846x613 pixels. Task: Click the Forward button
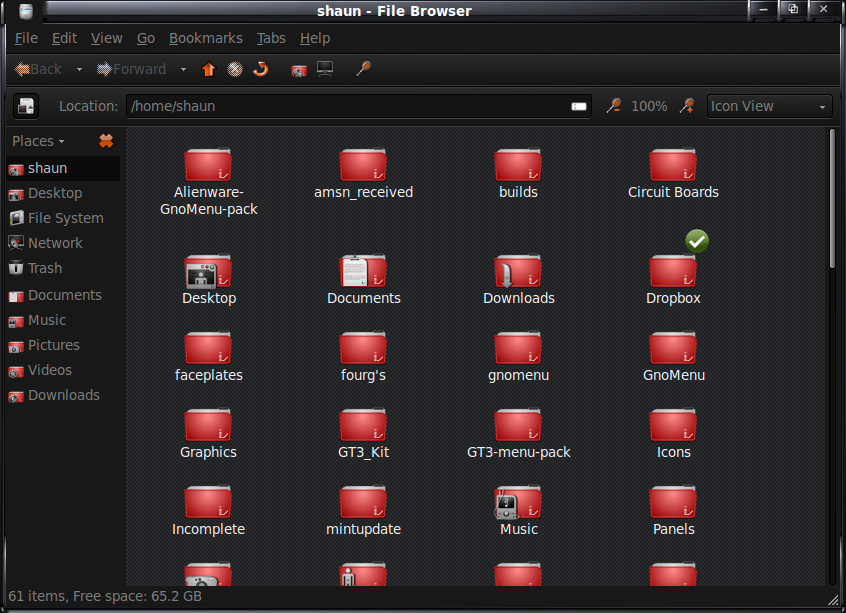pos(131,69)
